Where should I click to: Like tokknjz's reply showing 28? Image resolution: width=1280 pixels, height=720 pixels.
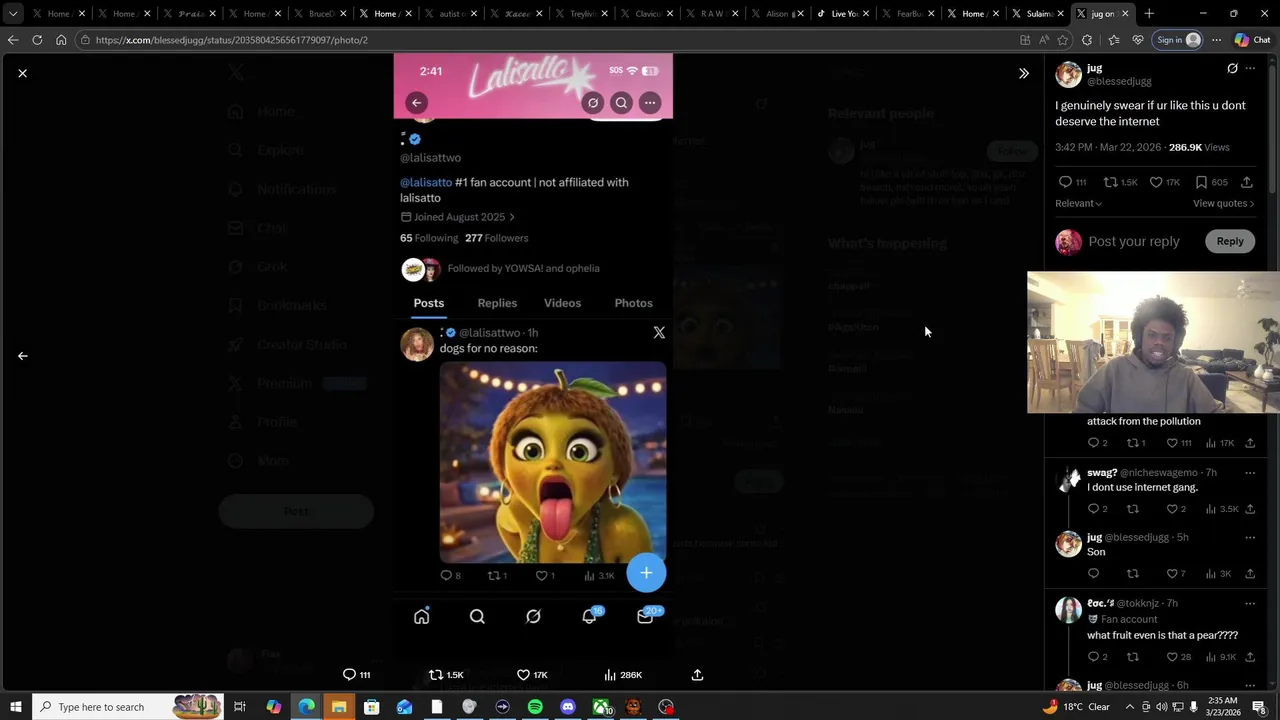(1178, 657)
